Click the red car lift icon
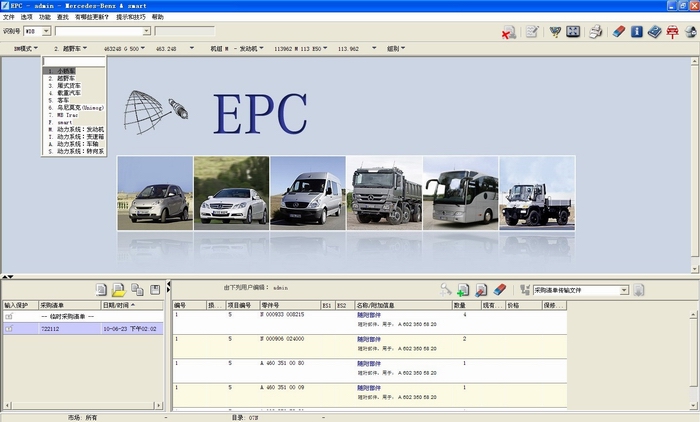Viewport: 700px width, 422px height. tap(672, 32)
